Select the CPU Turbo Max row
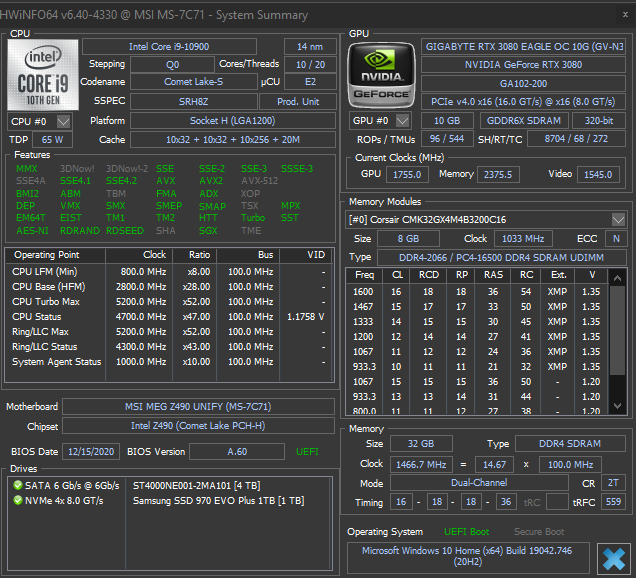The width and height of the screenshot is (636, 578). coord(169,301)
